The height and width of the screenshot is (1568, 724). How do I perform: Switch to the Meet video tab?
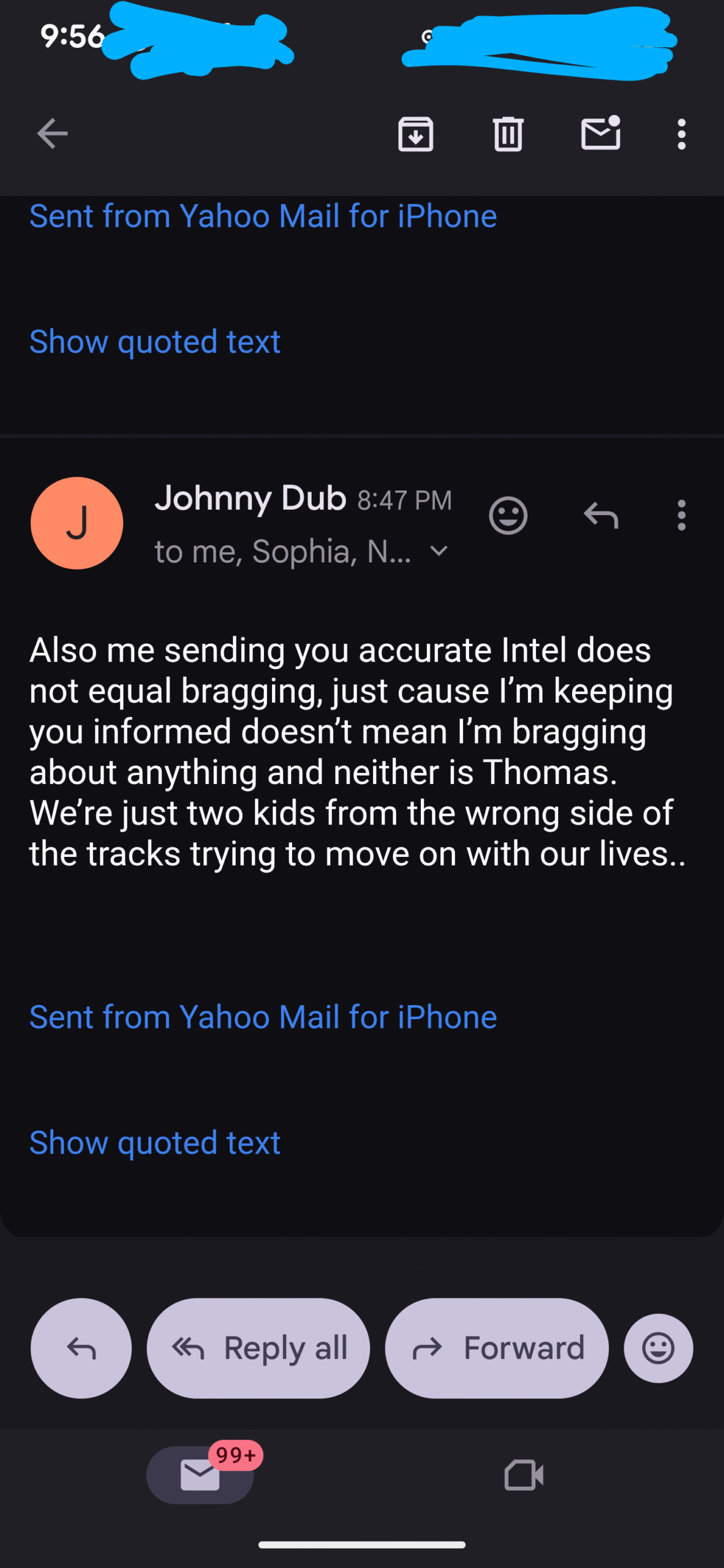tap(524, 1475)
